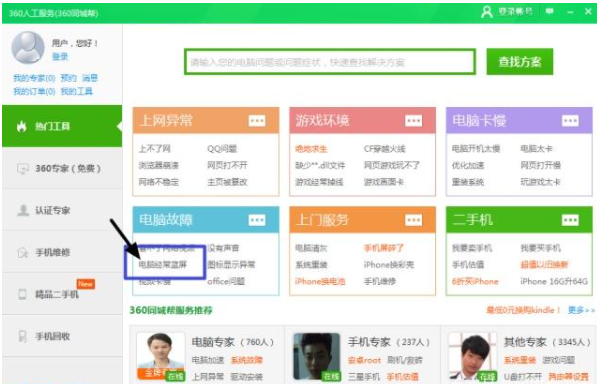
Task: Click the 电脑经常蓝屏 link
Action: pos(163,264)
